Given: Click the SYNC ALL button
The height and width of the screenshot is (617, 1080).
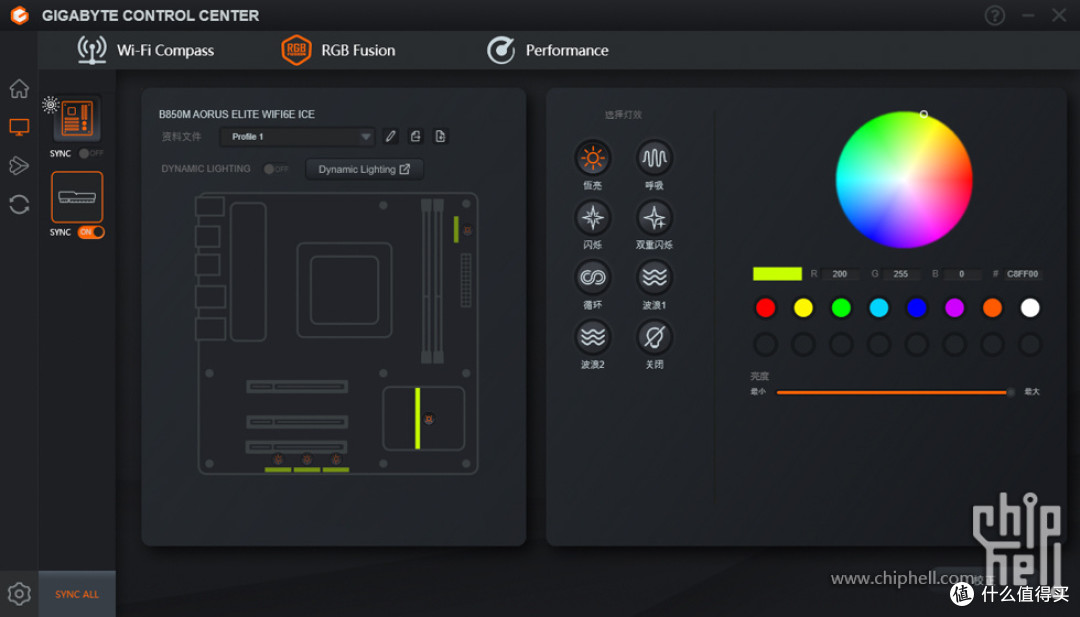Looking at the screenshot, I should point(77,594).
